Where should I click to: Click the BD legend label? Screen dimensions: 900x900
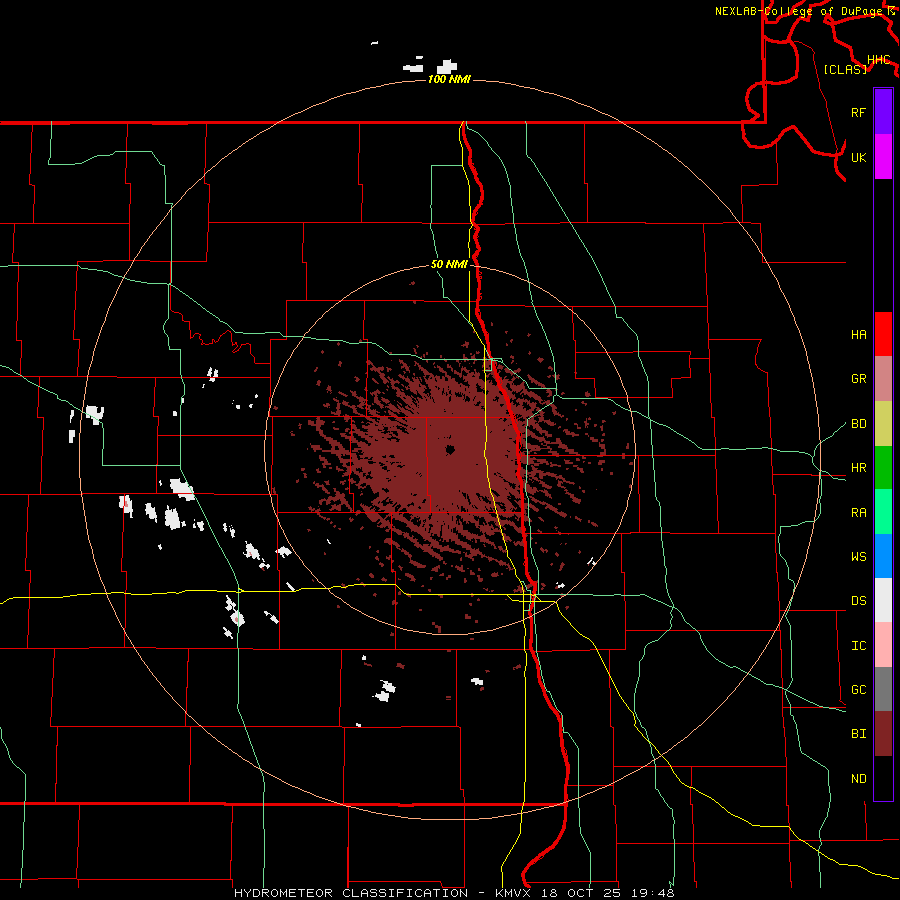(x=858, y=424)
